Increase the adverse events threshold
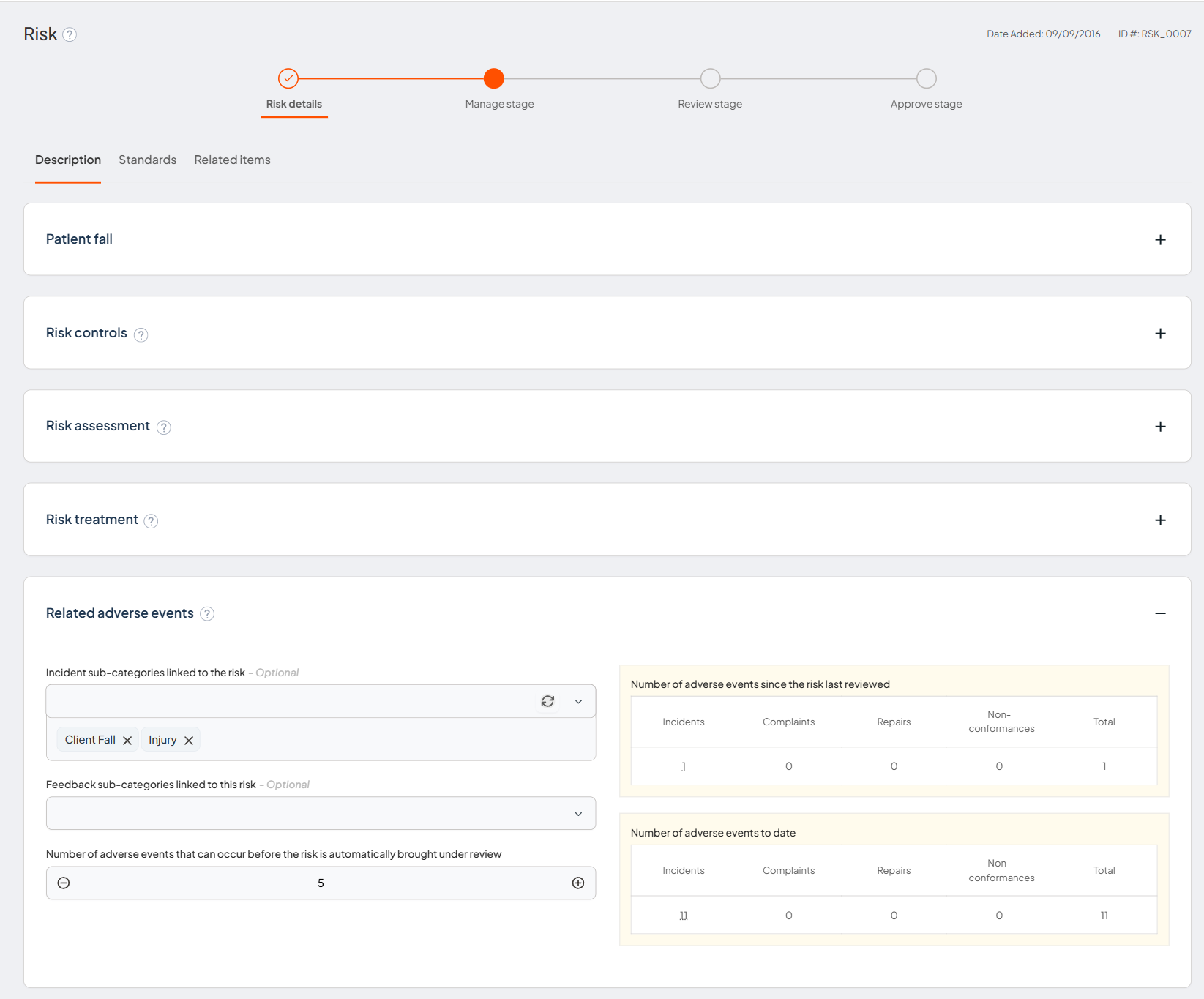The height and width of the screenshot is (999, 1204). click(x=578, y=883)
